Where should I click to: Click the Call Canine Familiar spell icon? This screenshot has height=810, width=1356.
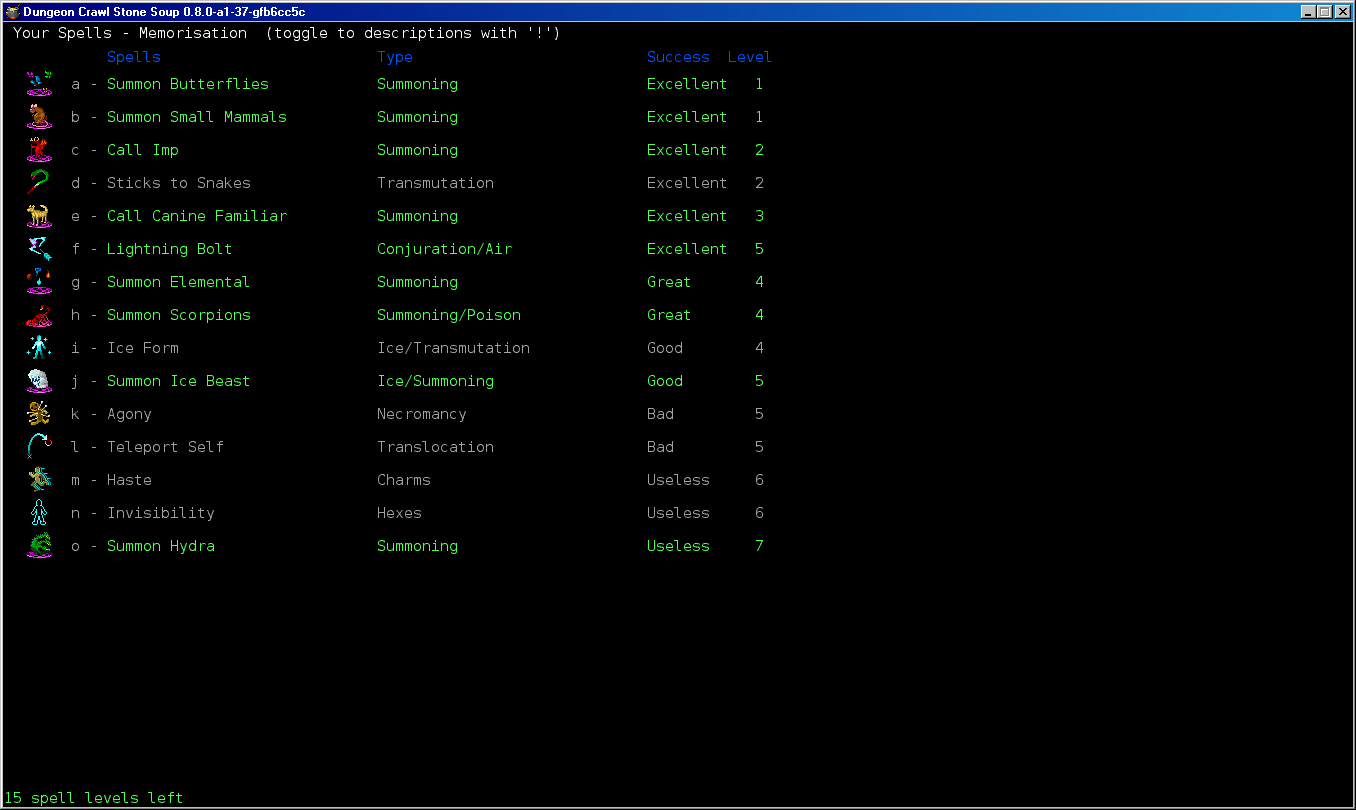[39, 216]
